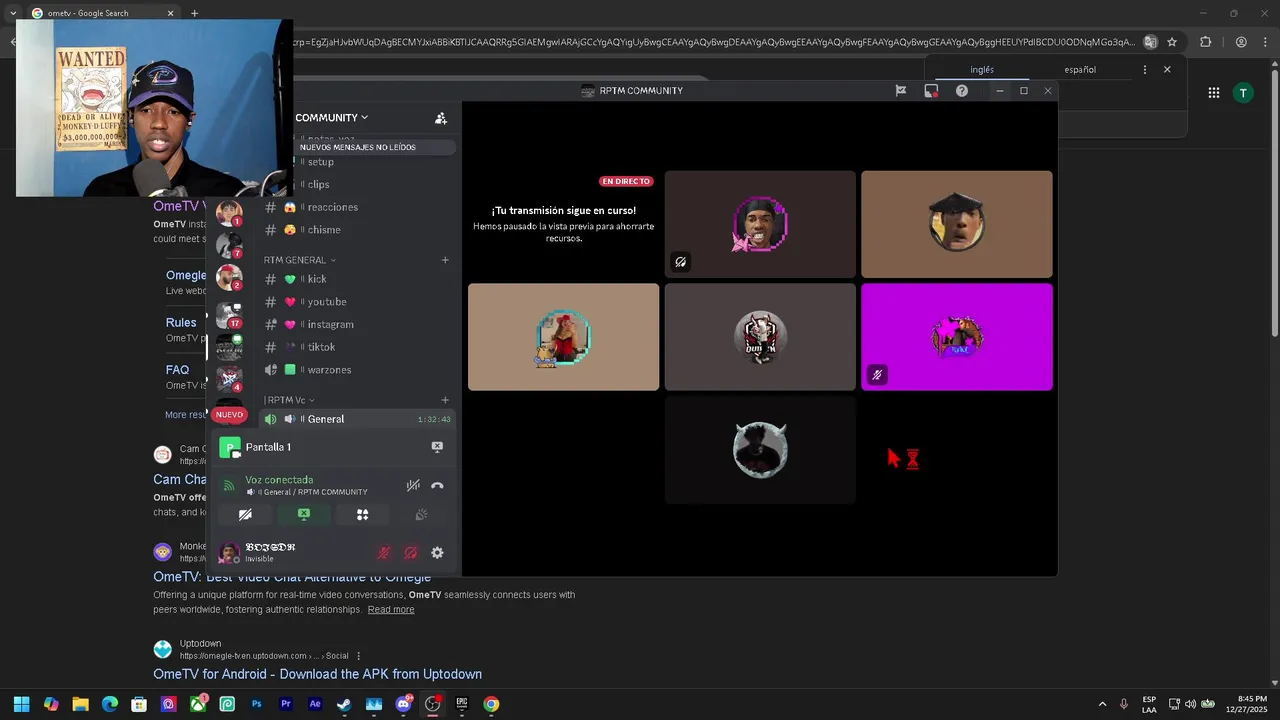Open server with 7 notifications badge
This screenshot has width=1280, height=720.
230,245
